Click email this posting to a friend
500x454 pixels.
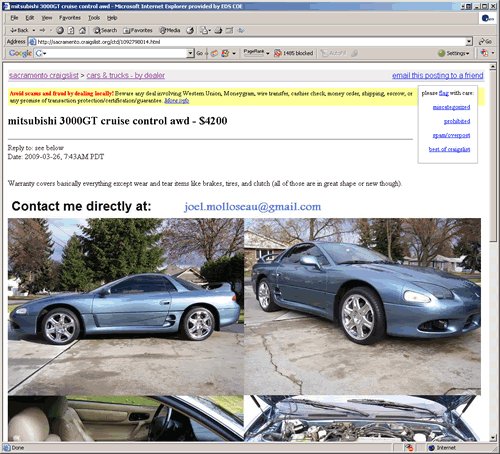pos(438,75)
